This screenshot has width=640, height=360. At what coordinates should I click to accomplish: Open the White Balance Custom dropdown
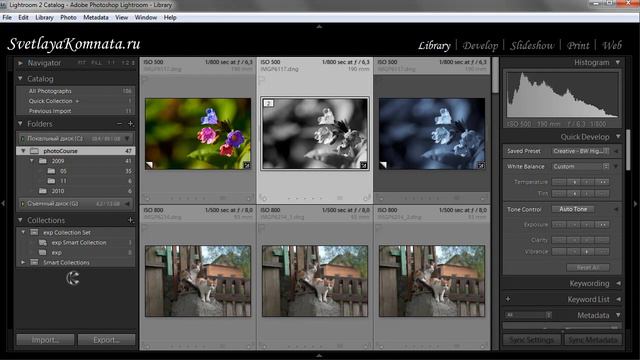(x=581, y=167)
